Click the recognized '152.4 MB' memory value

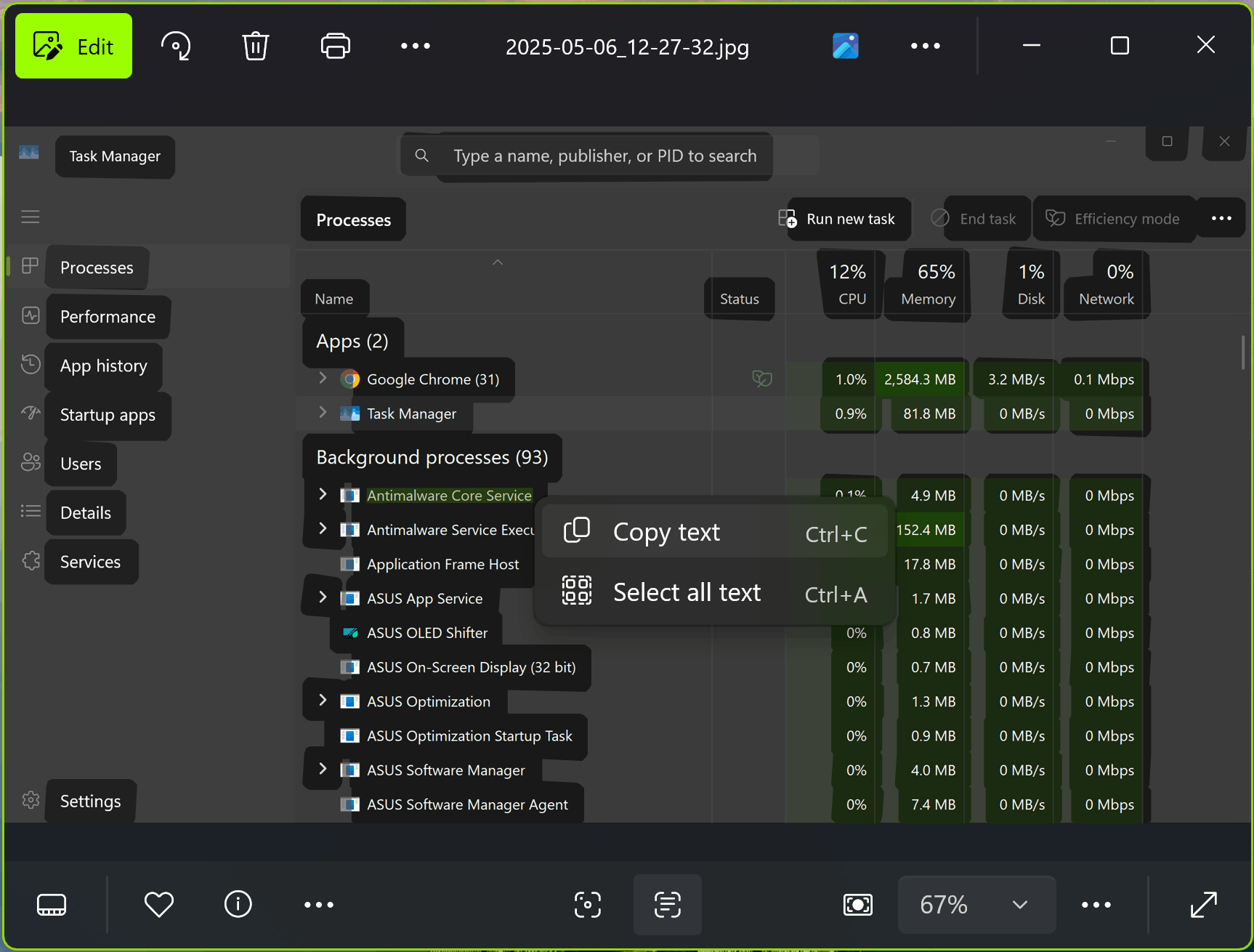[x=926, y=530]
